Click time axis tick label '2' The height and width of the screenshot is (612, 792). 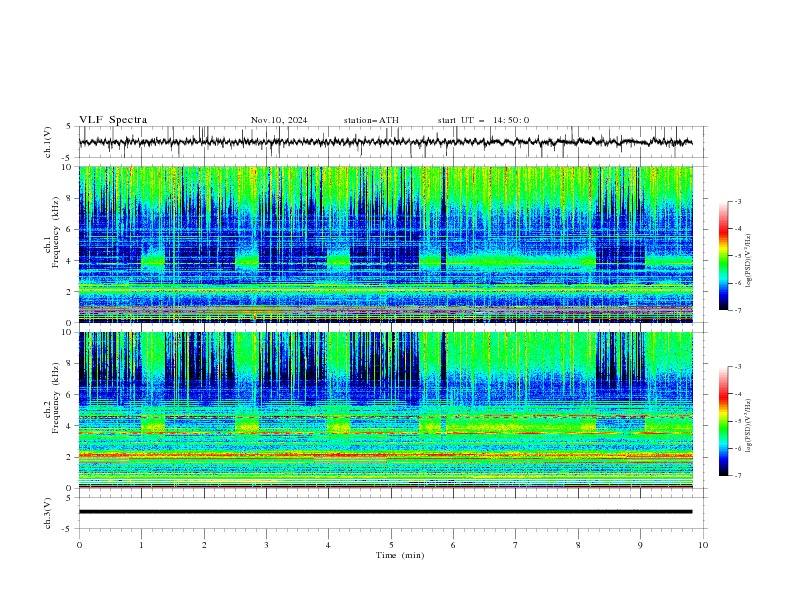(x=204, y=545)
